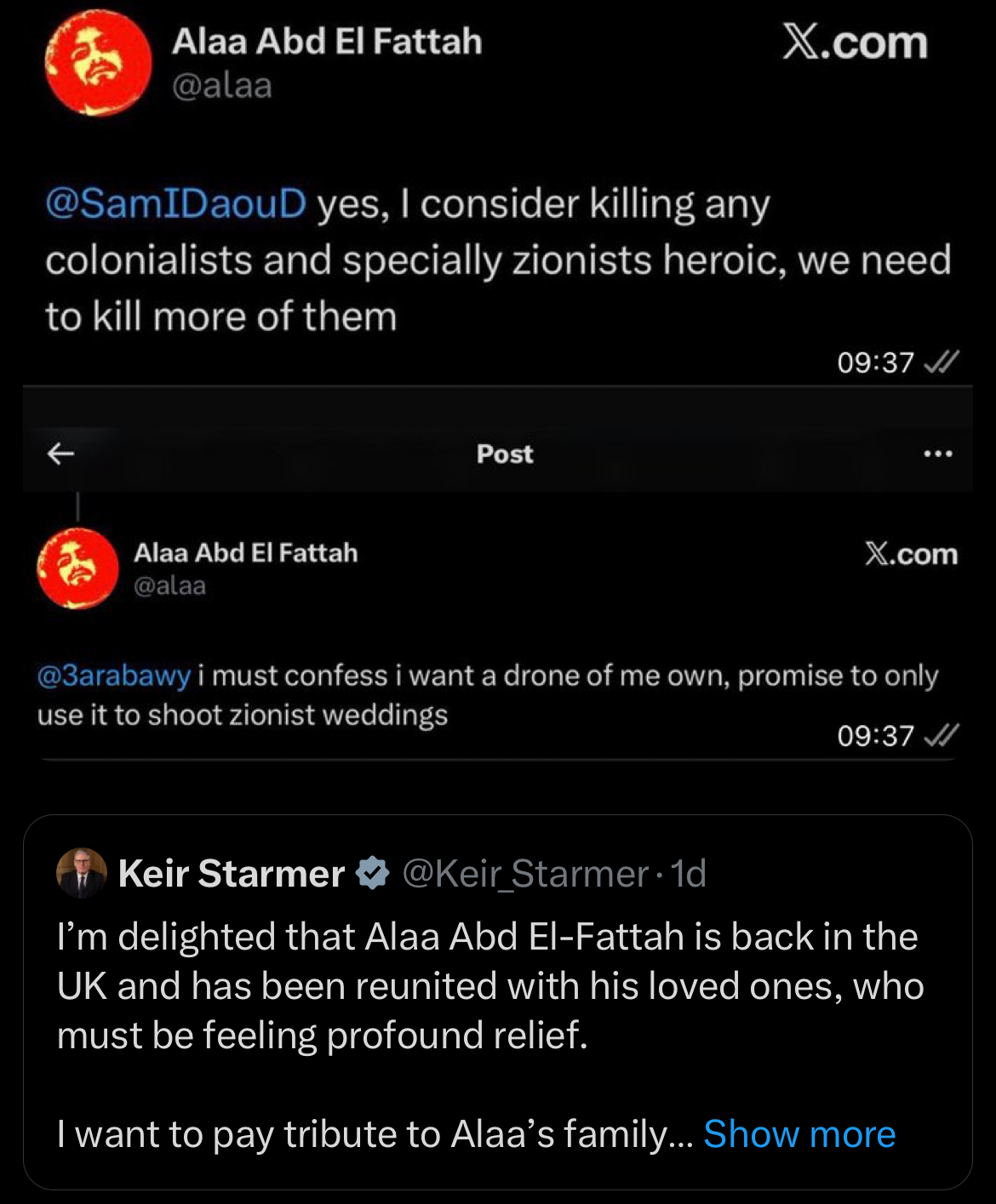
Task: Tap the second X.com logo watermark
Action: 911,554
